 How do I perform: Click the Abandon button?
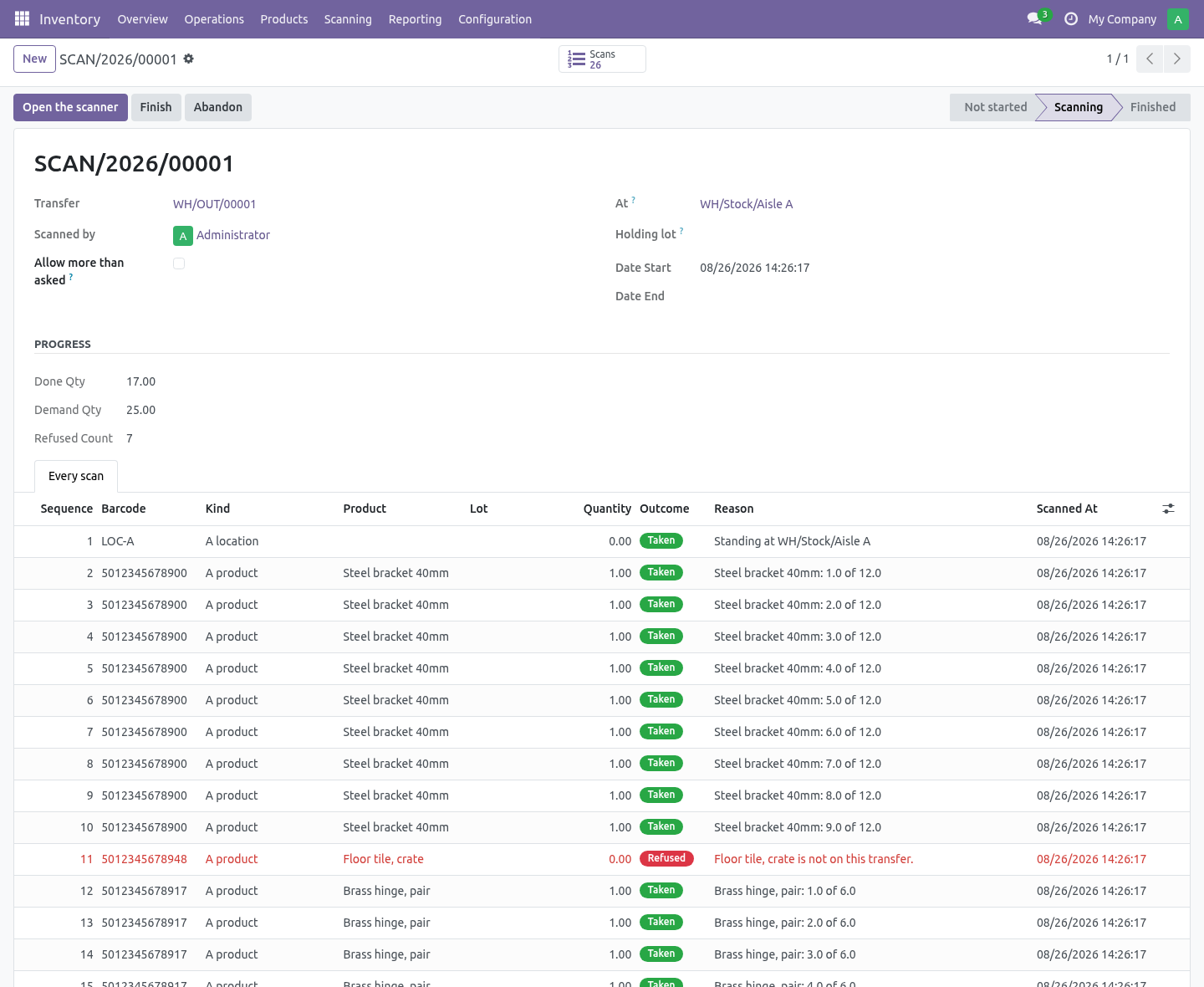[218, 107]
